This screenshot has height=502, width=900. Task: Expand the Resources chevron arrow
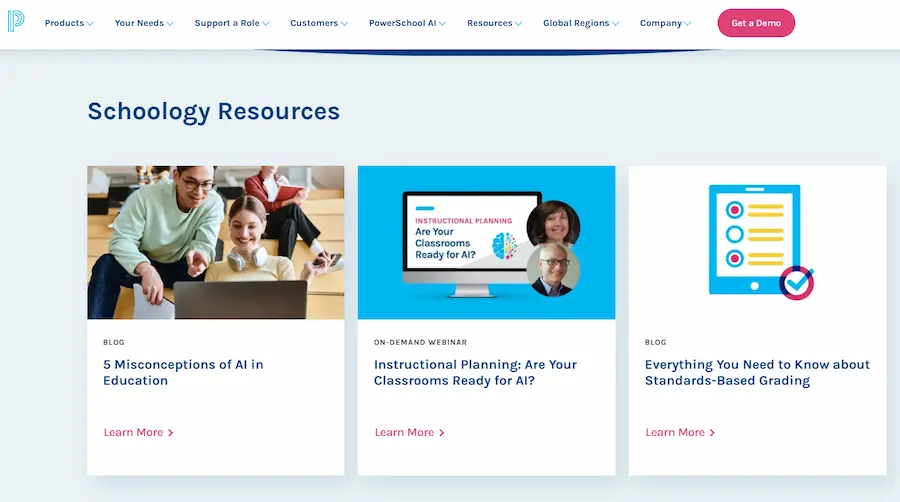(x=518, y=24)
